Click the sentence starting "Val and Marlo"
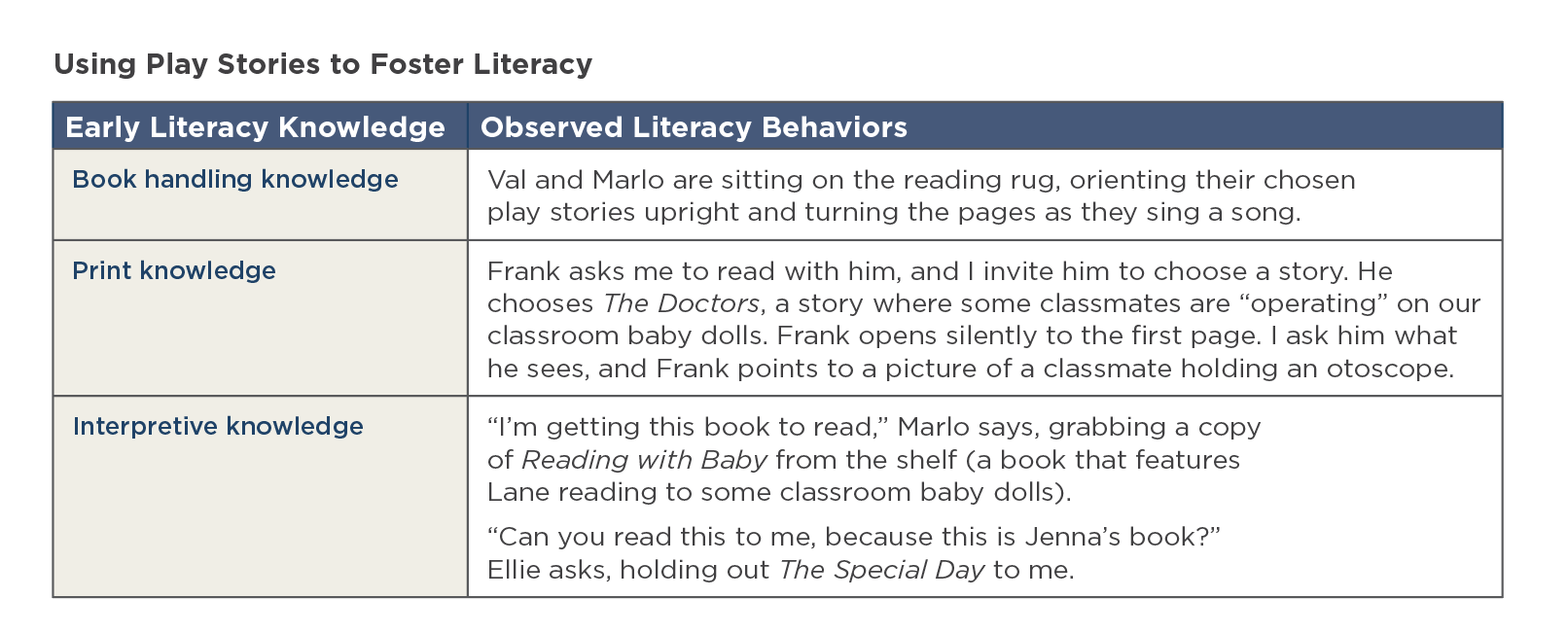This screenshot has width=1568, height=634. click(x=920, y=180)
